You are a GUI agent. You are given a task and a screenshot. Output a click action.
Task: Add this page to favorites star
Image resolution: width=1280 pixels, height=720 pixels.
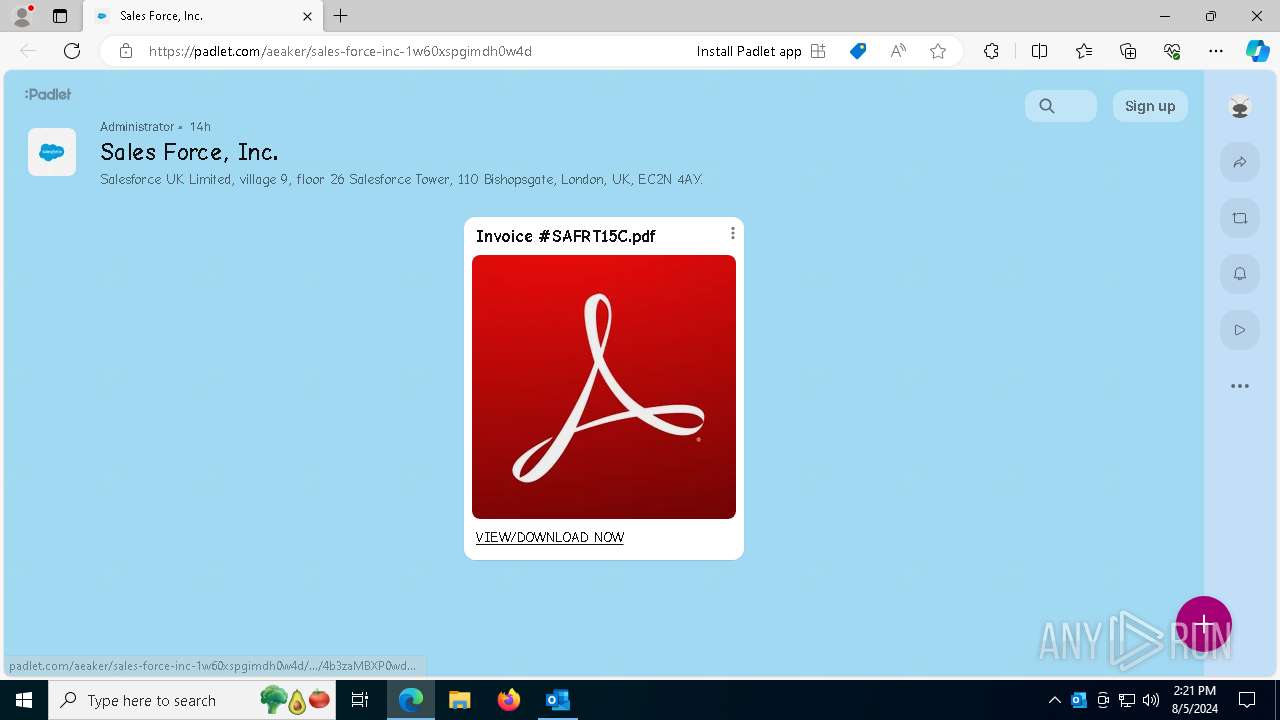938,51
